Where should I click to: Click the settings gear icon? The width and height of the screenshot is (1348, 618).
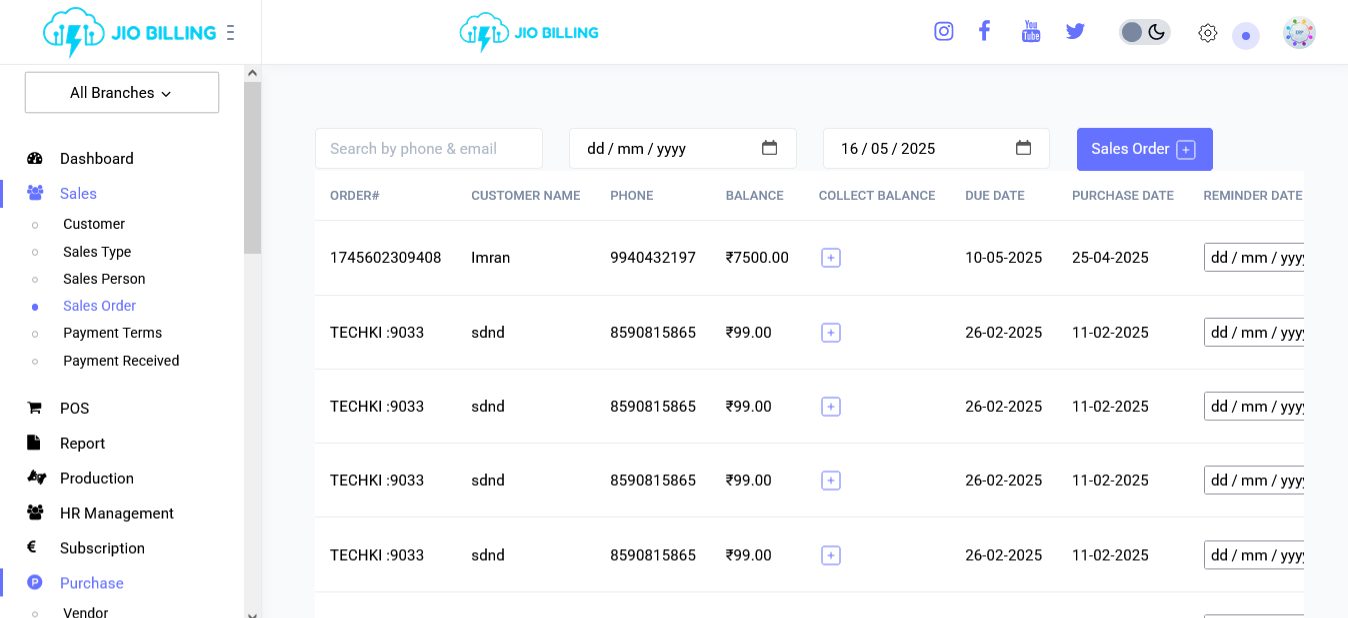[1207, 33]
